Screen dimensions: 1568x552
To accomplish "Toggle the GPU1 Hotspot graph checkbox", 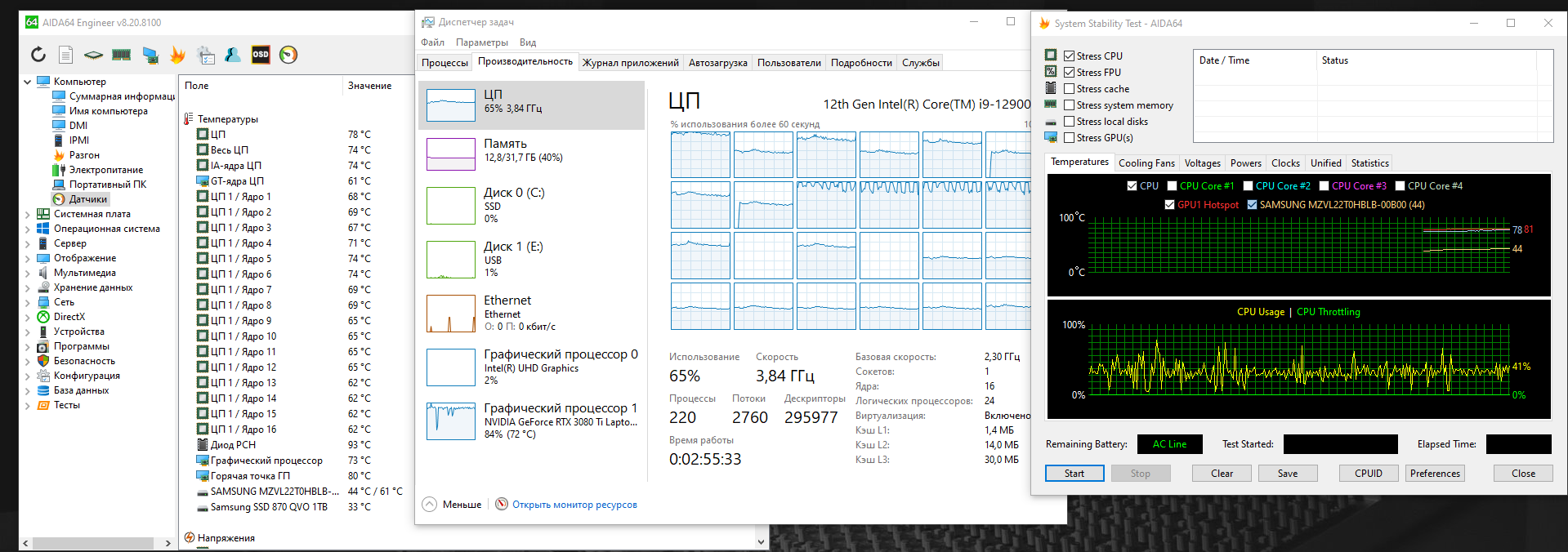I will click(1170, 205).
